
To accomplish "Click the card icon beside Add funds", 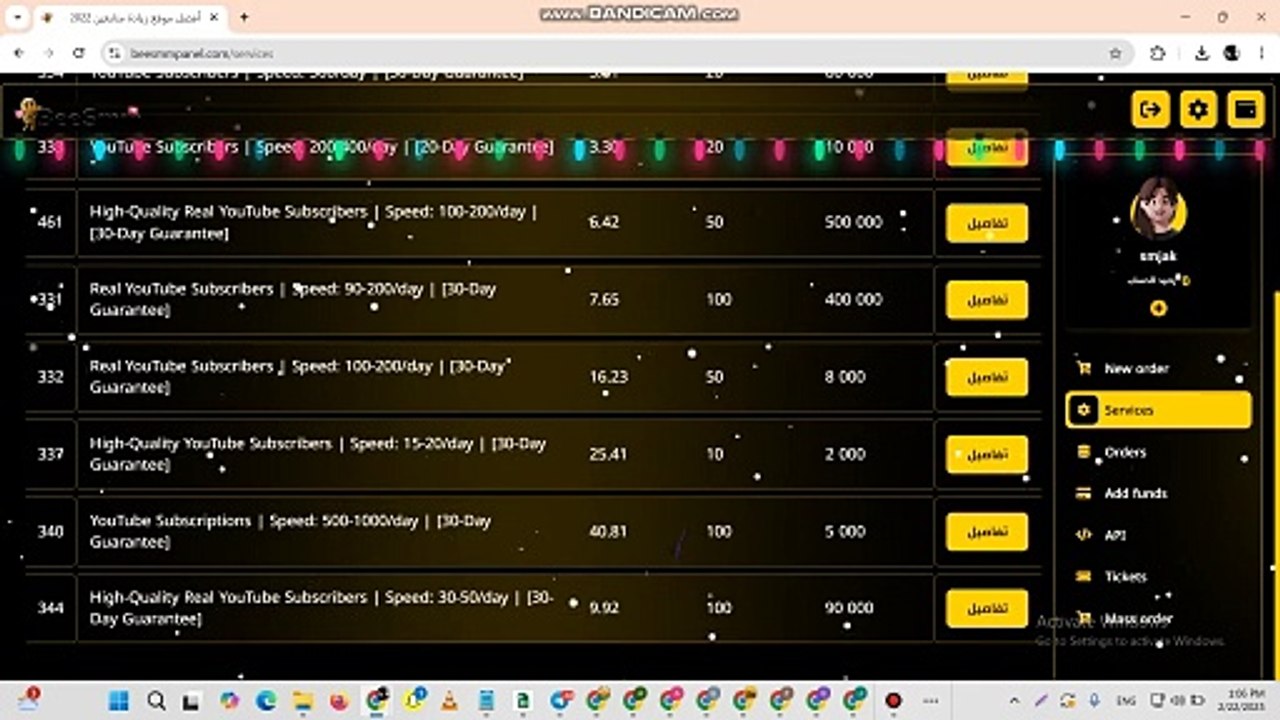I will pos(1083,493).
